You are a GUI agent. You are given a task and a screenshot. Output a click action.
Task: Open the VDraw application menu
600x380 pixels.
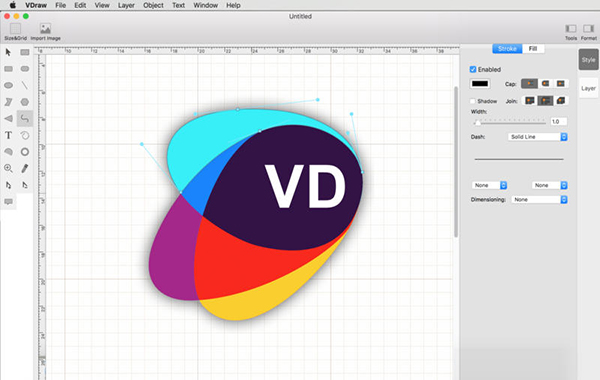[36, 5]
